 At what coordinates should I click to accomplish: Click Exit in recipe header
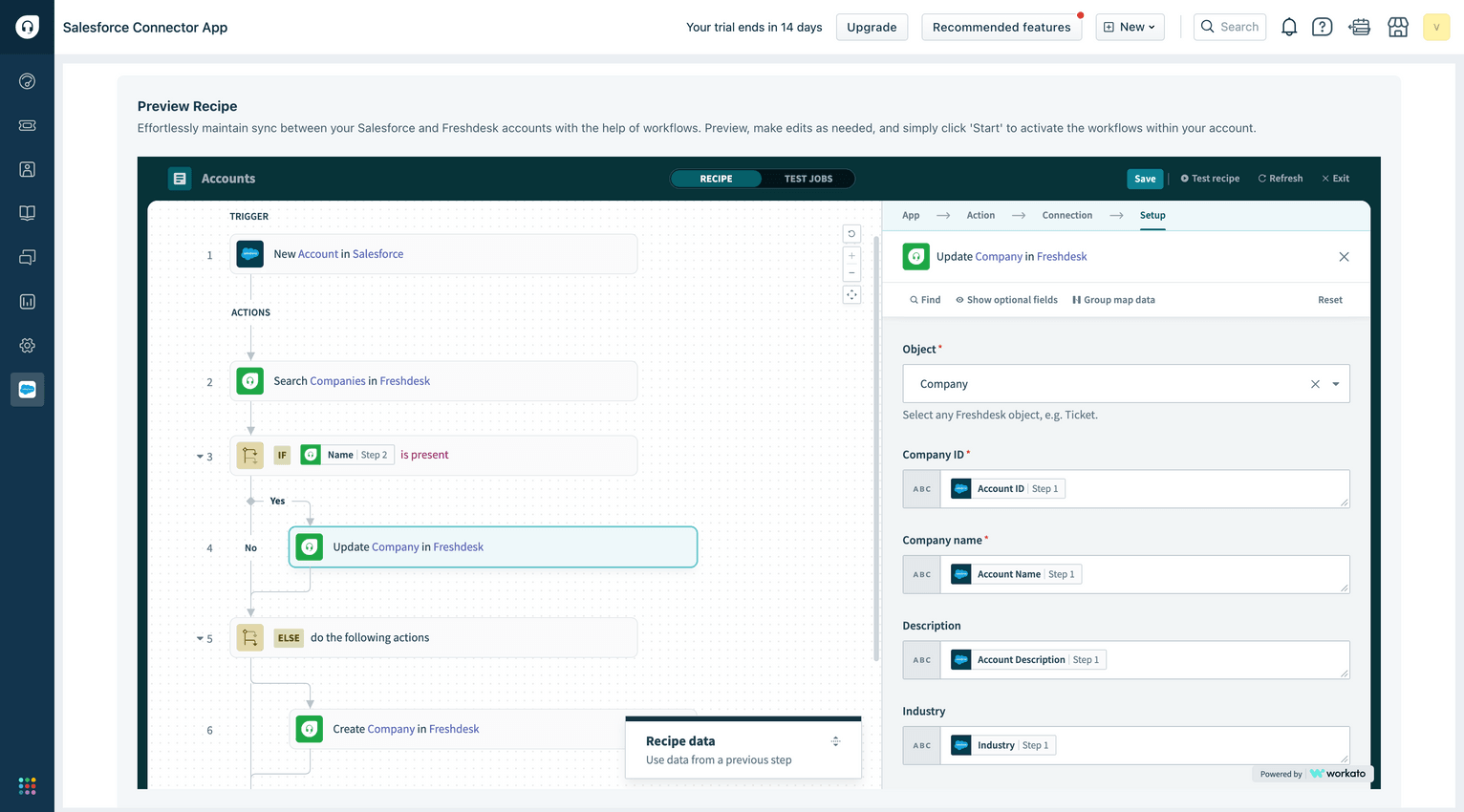tap(1335, 179)
